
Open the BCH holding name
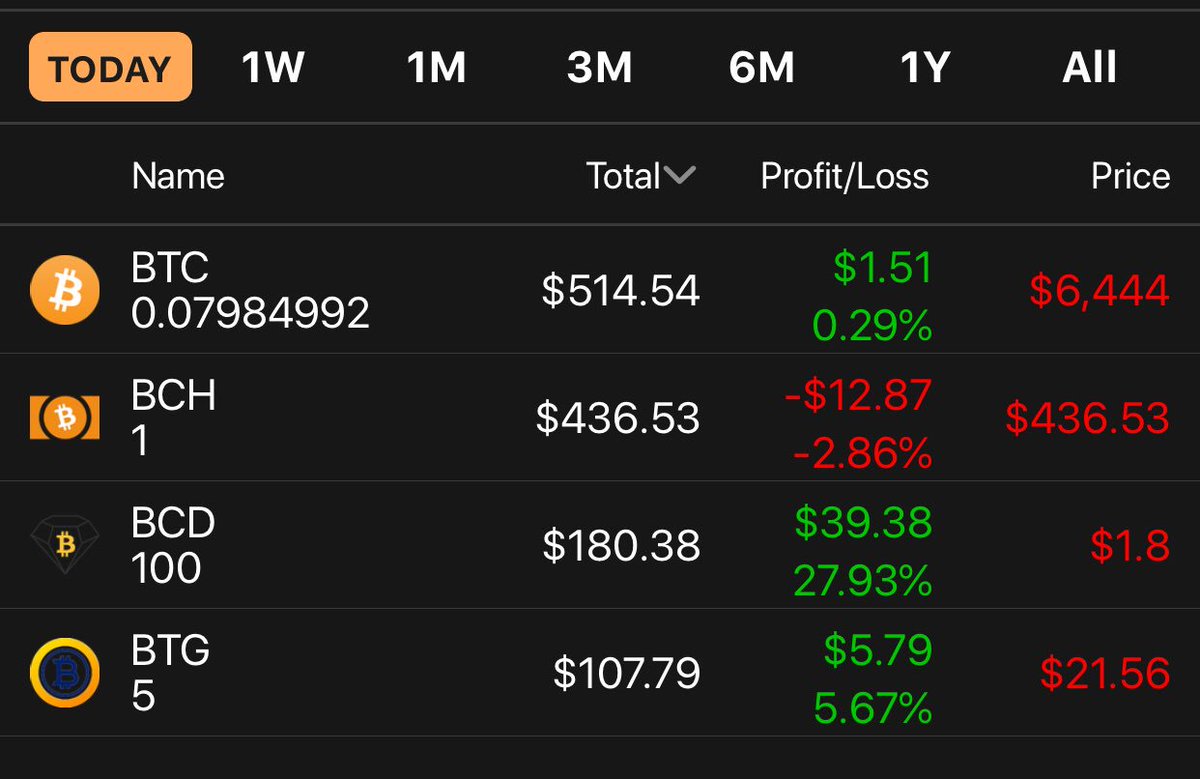[x=174, y=396]
